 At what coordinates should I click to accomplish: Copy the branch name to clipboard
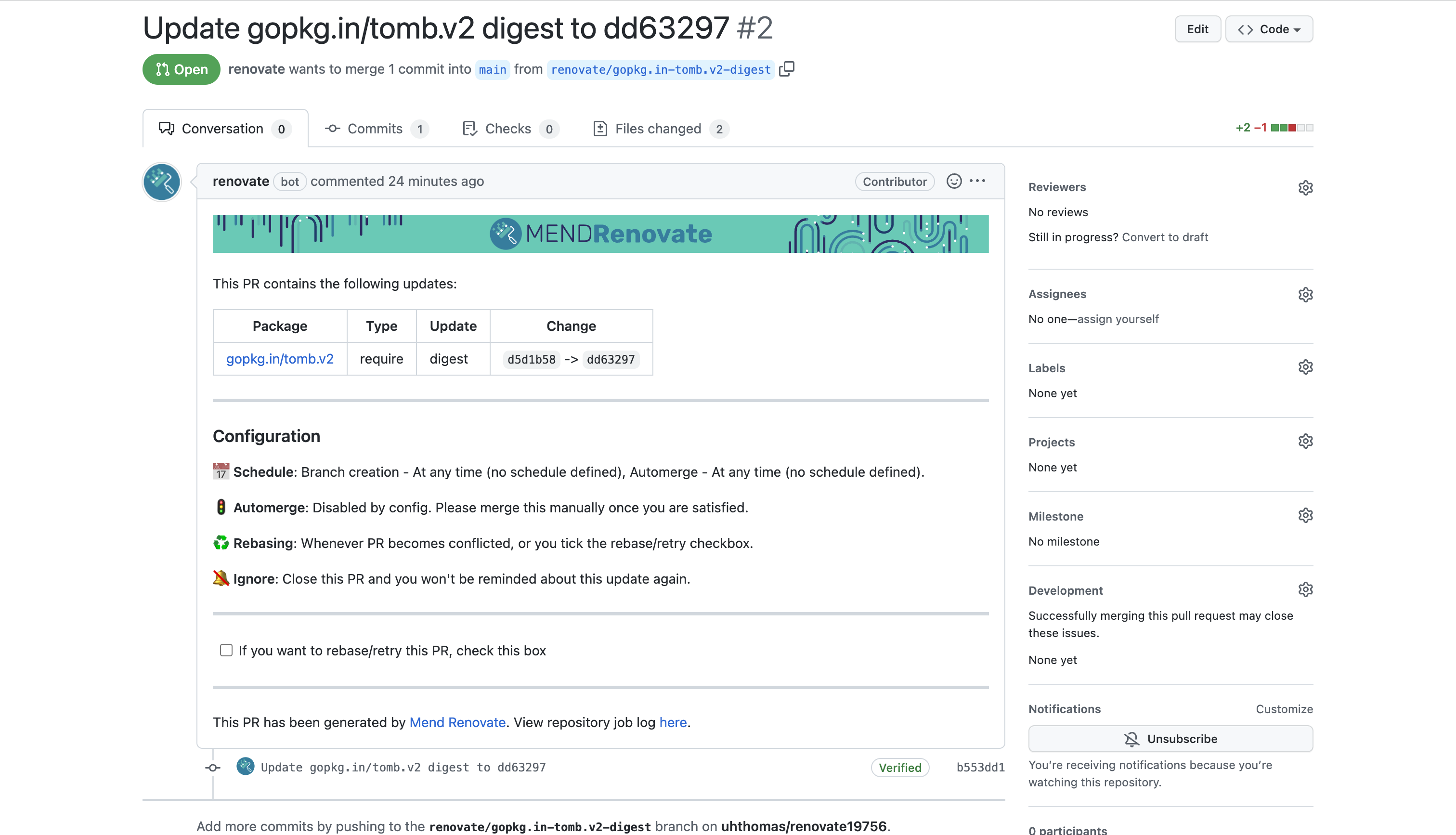(788, 69)
